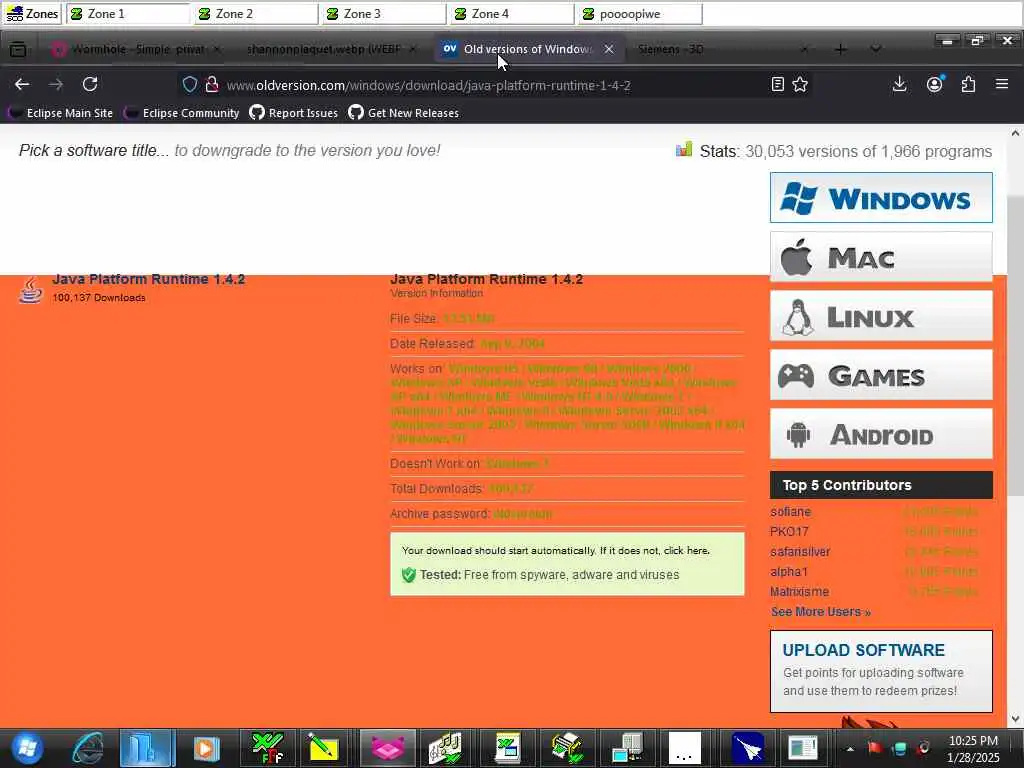Viewport: 1024px width, 768px height.
Task: Close the Wormhole tab
Action: (217, 49)
